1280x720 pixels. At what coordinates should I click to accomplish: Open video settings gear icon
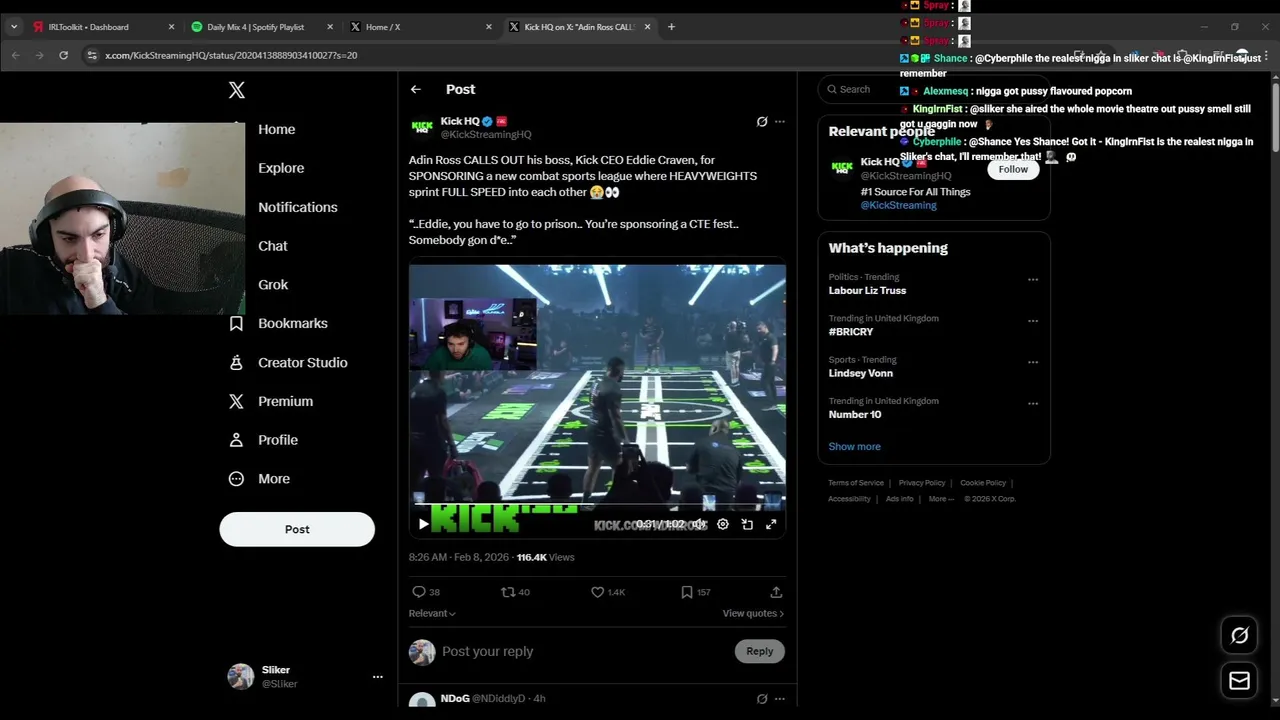[x=723, y=524]
